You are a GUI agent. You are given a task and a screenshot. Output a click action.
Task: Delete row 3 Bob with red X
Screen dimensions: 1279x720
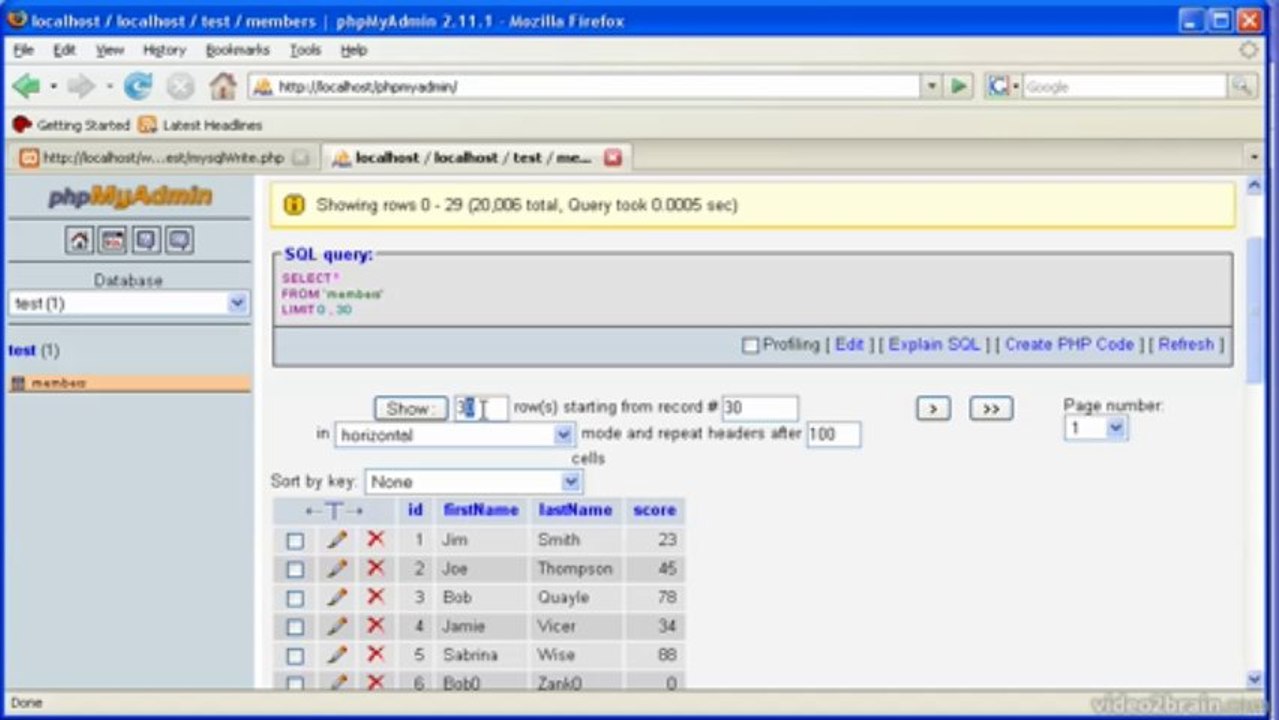coord(376,597)
